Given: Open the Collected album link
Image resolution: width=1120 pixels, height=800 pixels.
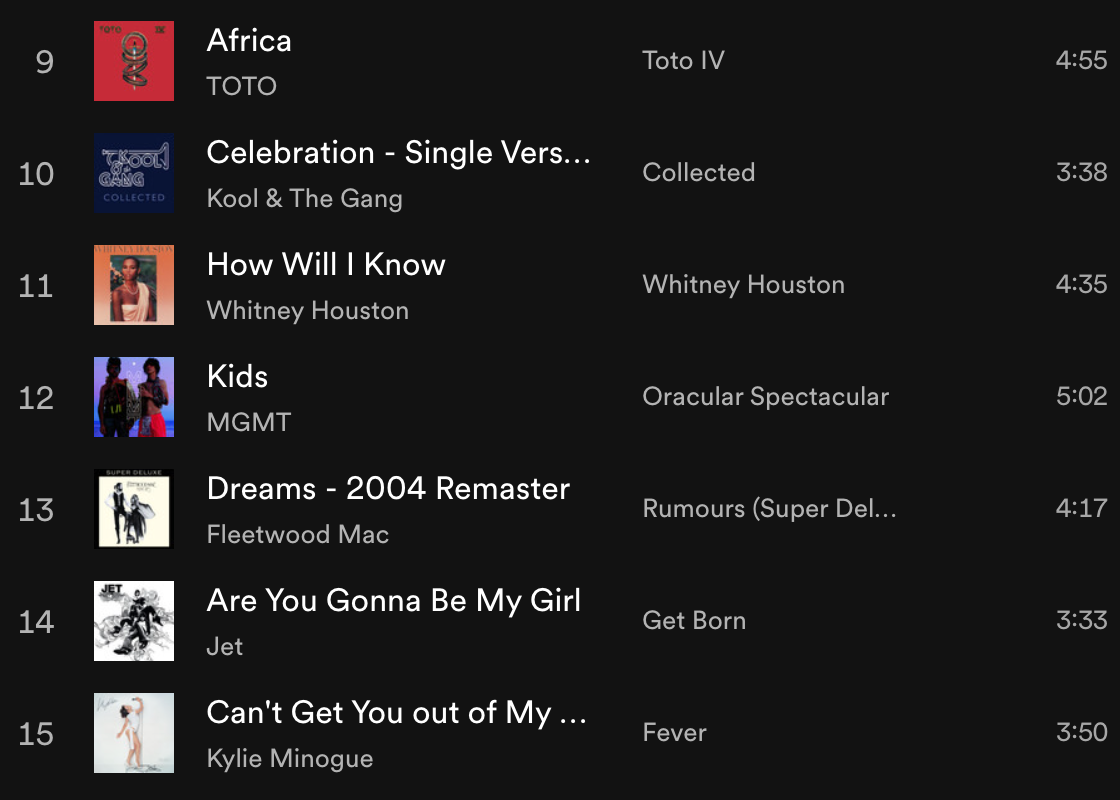Looking at the screenshot, I should point(698,173).
